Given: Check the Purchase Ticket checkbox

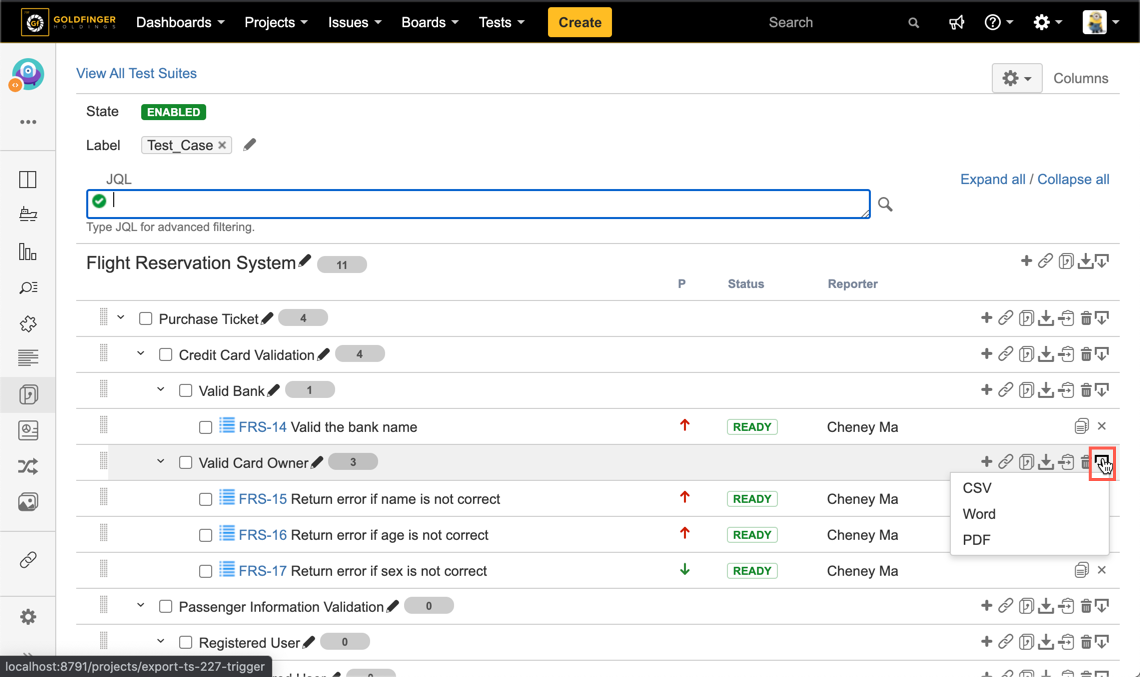Looking at the screenshot, I should coord(146,319).
